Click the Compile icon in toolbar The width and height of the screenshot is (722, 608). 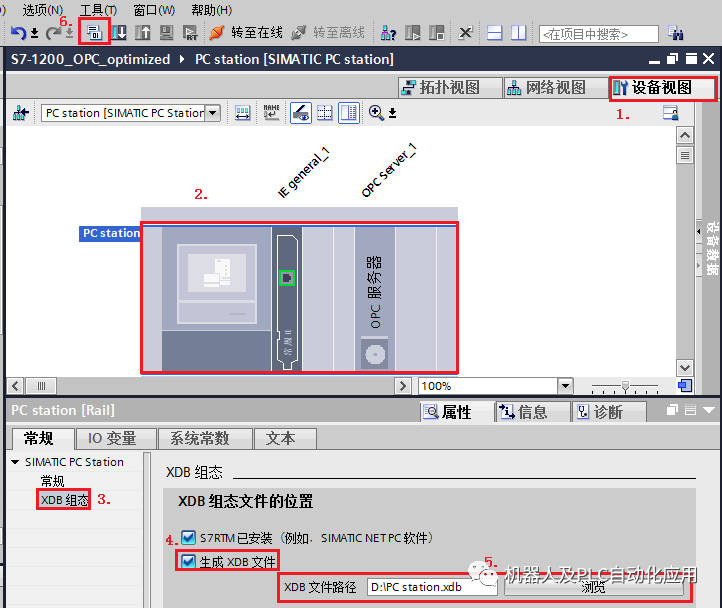(x=94, y=32)
